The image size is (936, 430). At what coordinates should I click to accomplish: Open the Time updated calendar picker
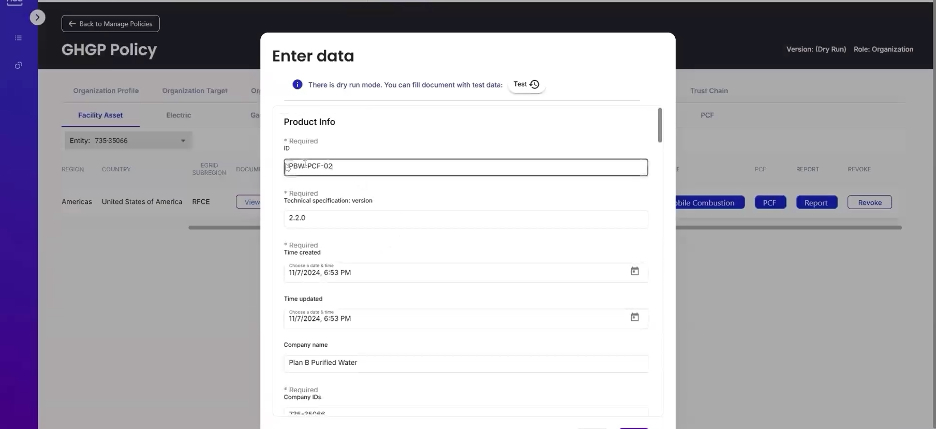tap(634, 317)
